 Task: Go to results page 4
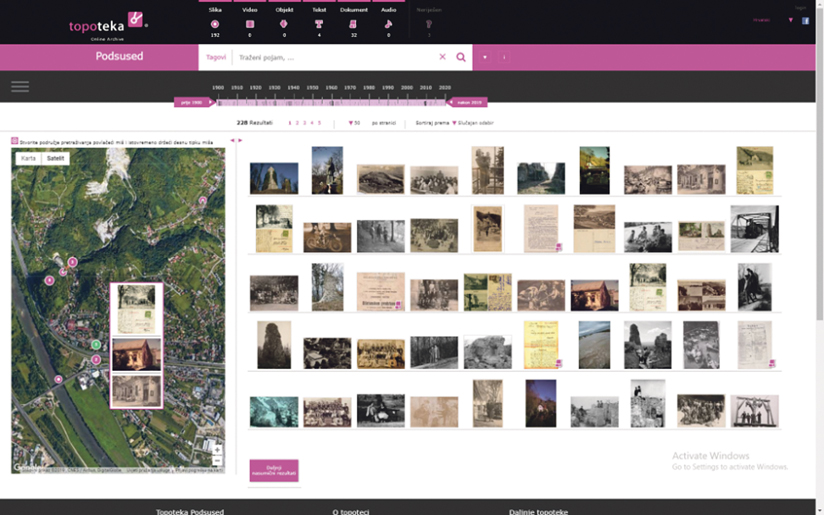(312, 123)
